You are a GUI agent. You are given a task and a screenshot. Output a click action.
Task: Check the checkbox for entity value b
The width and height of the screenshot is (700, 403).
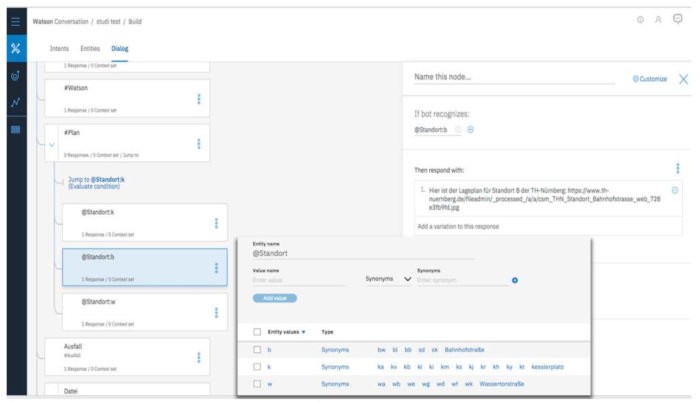pos(256,350)
